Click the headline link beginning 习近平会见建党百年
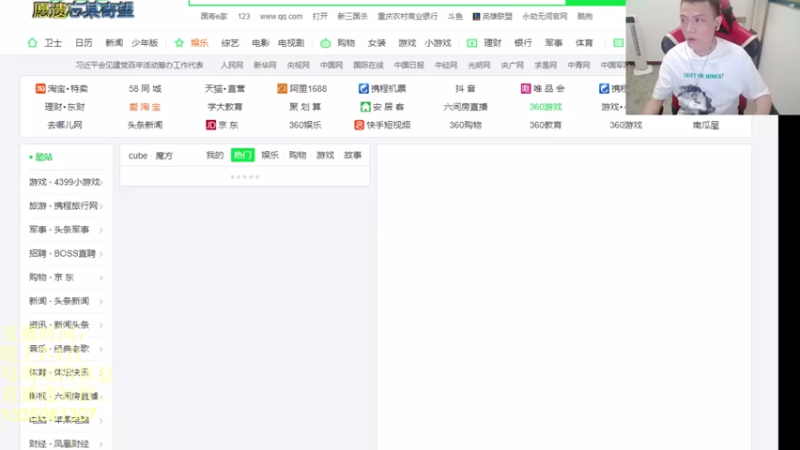This screenshot has height=450, width=800. pos(139,65)
